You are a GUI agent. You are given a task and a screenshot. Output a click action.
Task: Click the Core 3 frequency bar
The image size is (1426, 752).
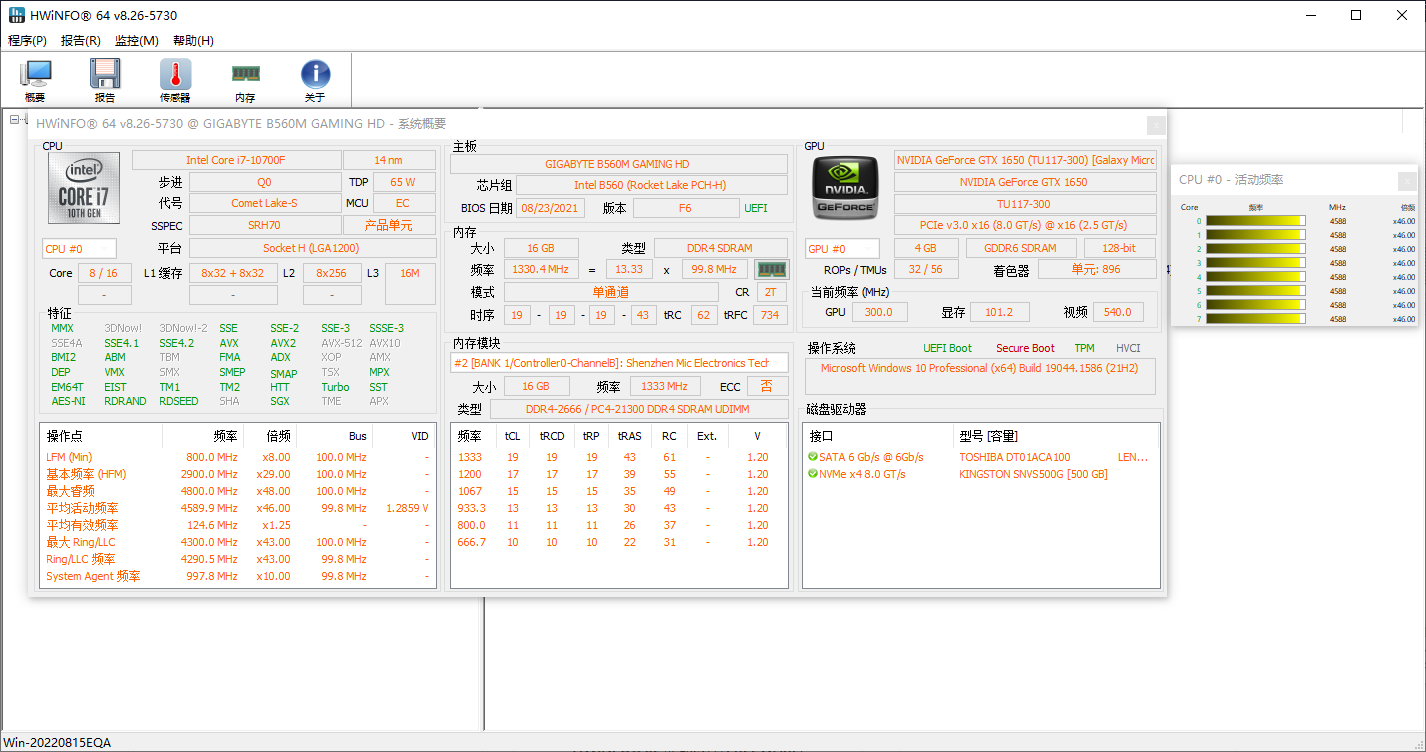tap(1255, 263)
